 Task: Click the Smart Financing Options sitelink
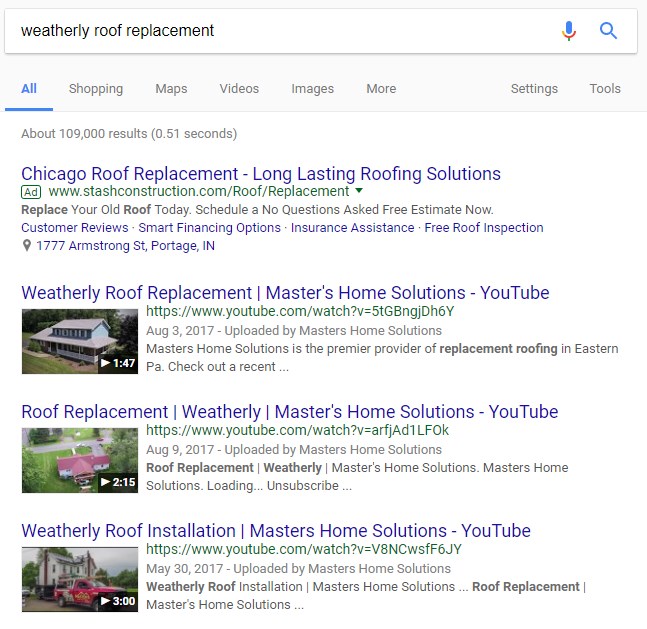point(210,227)
